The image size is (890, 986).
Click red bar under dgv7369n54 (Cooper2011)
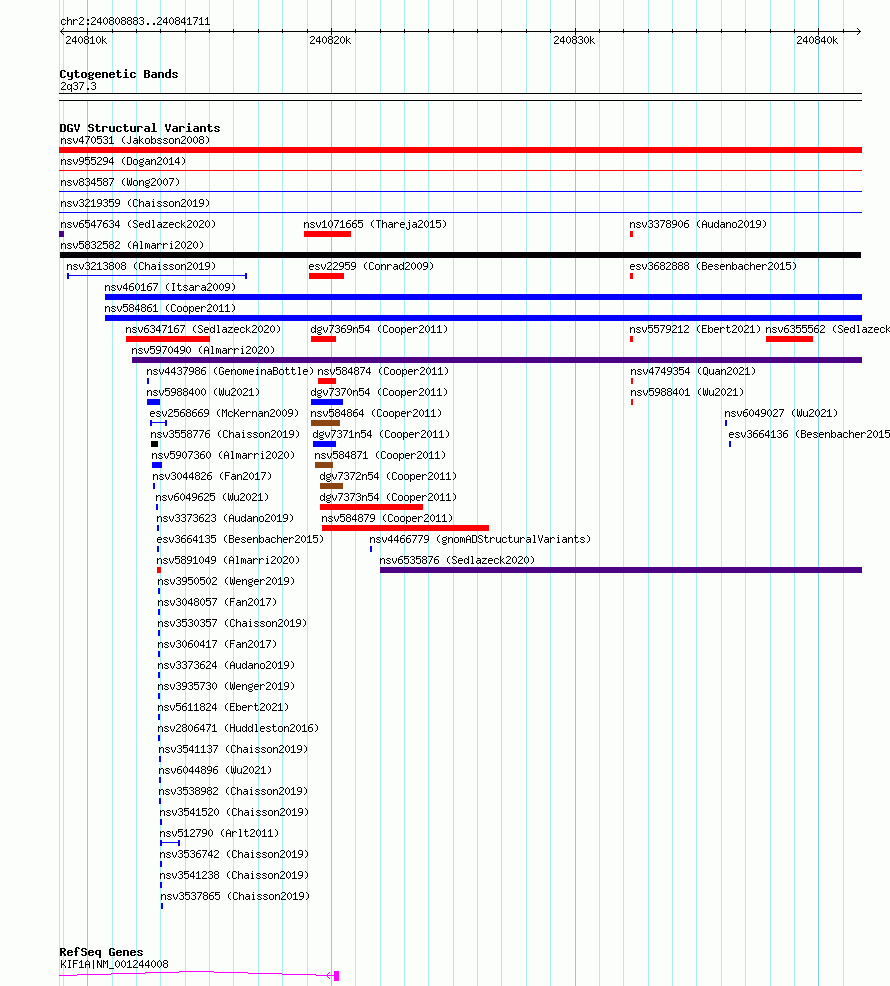click(x=323, y=339)
